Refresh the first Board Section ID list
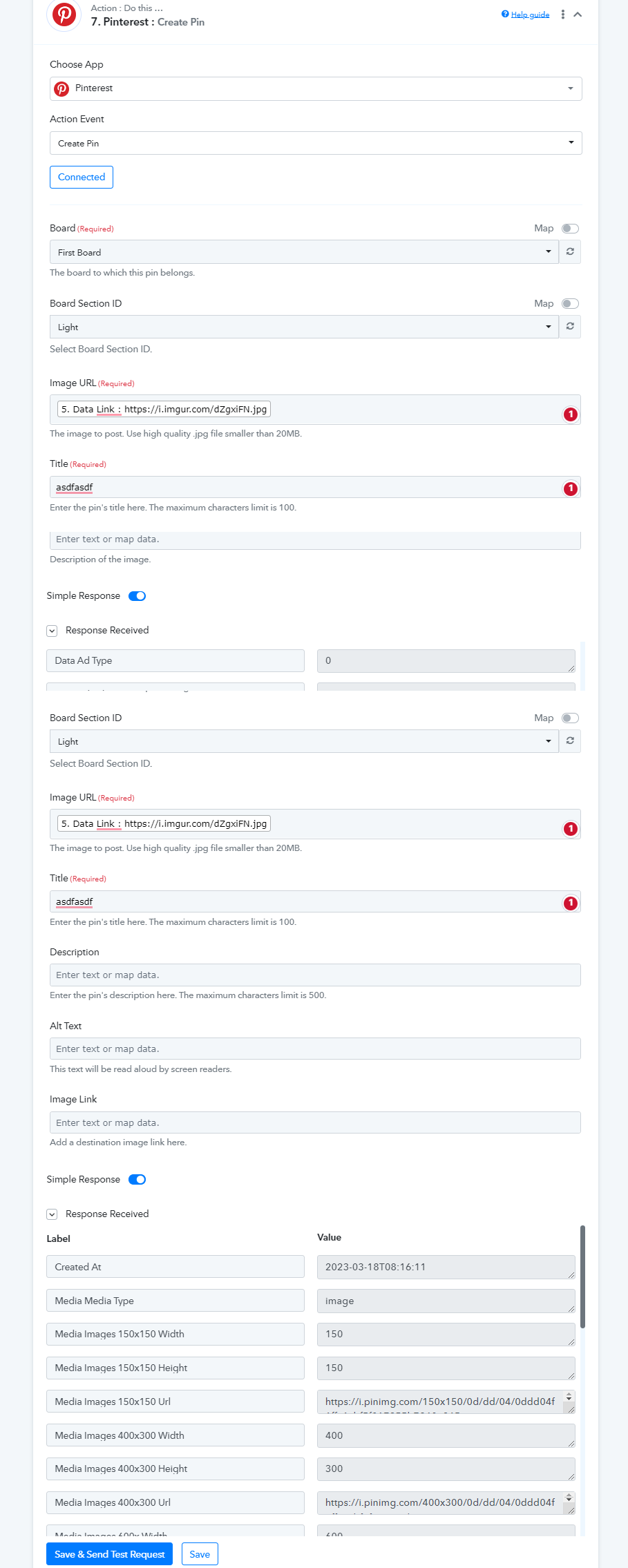This screenshot has width=628, height=1568. point(570,326)
